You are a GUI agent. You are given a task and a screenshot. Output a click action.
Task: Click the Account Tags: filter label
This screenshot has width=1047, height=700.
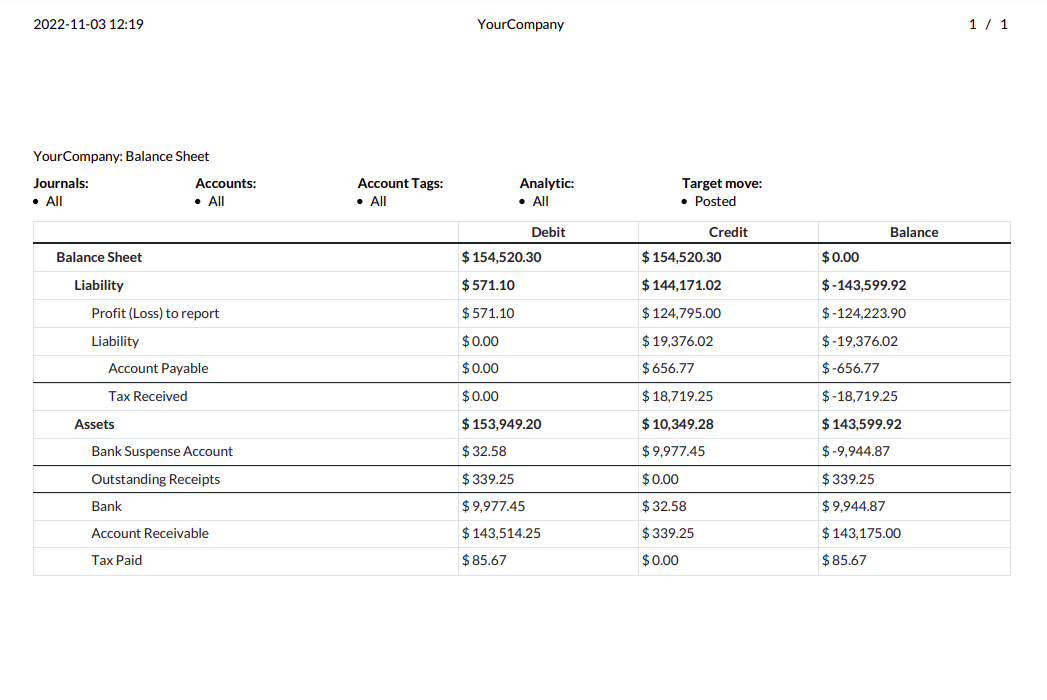point(400,183)
